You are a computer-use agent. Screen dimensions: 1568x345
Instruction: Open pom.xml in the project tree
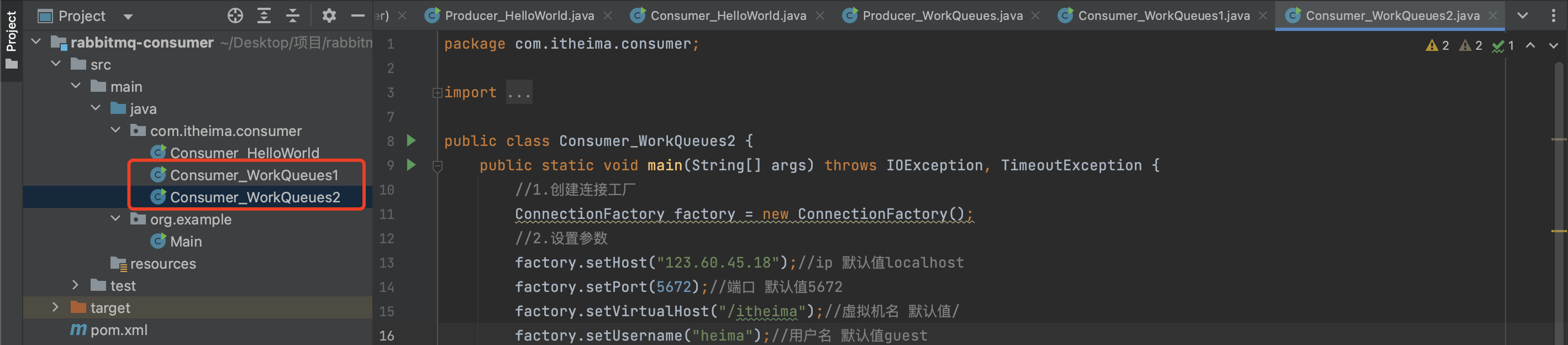click(119, 330)
